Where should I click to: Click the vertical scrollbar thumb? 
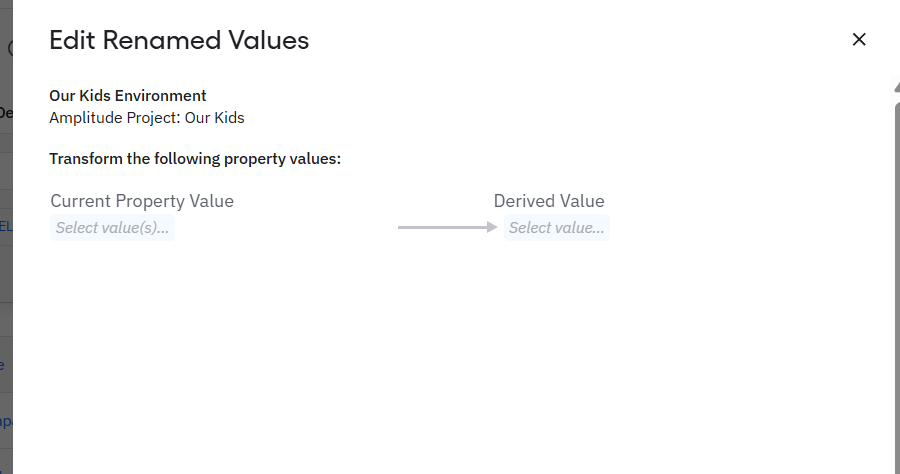[896, 280]
